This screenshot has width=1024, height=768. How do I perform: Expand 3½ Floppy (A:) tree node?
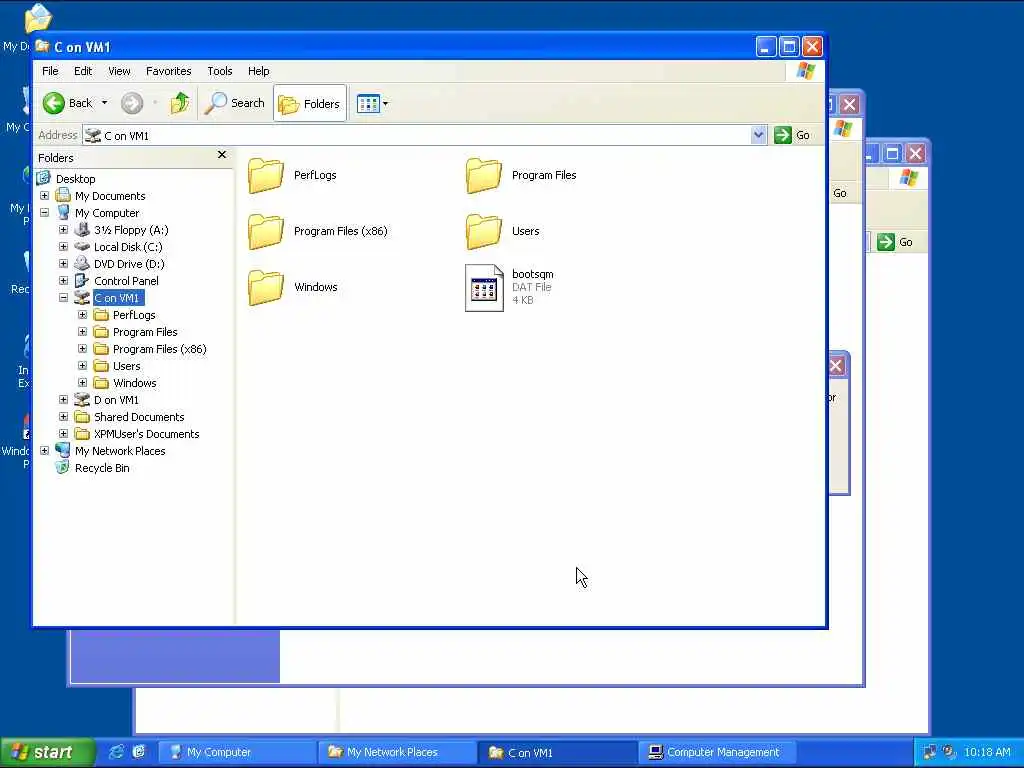click(x=63, y=230)
